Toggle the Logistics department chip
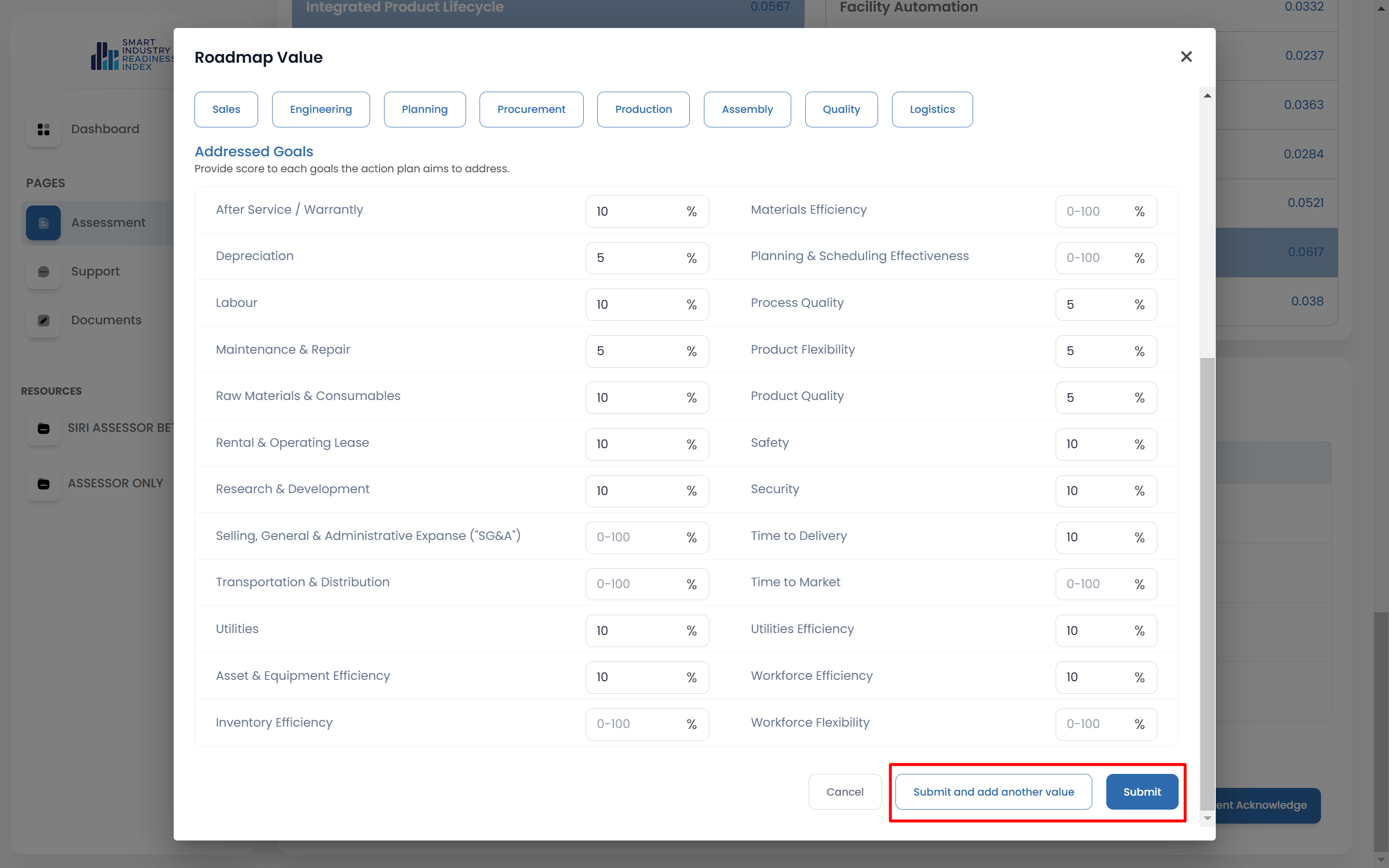 932,109
